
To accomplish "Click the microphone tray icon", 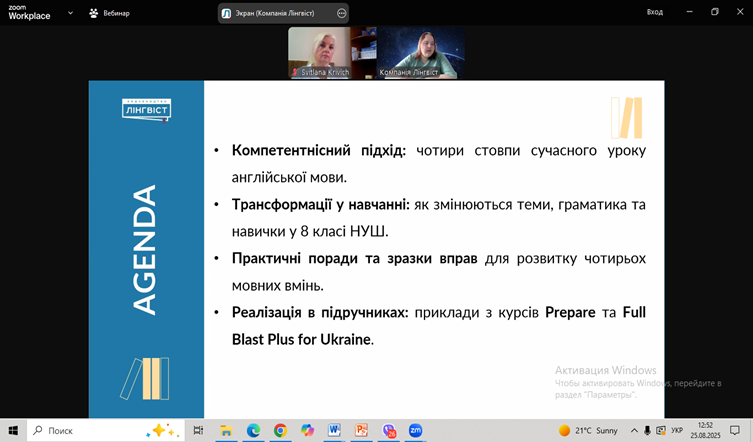I will 647,430.
